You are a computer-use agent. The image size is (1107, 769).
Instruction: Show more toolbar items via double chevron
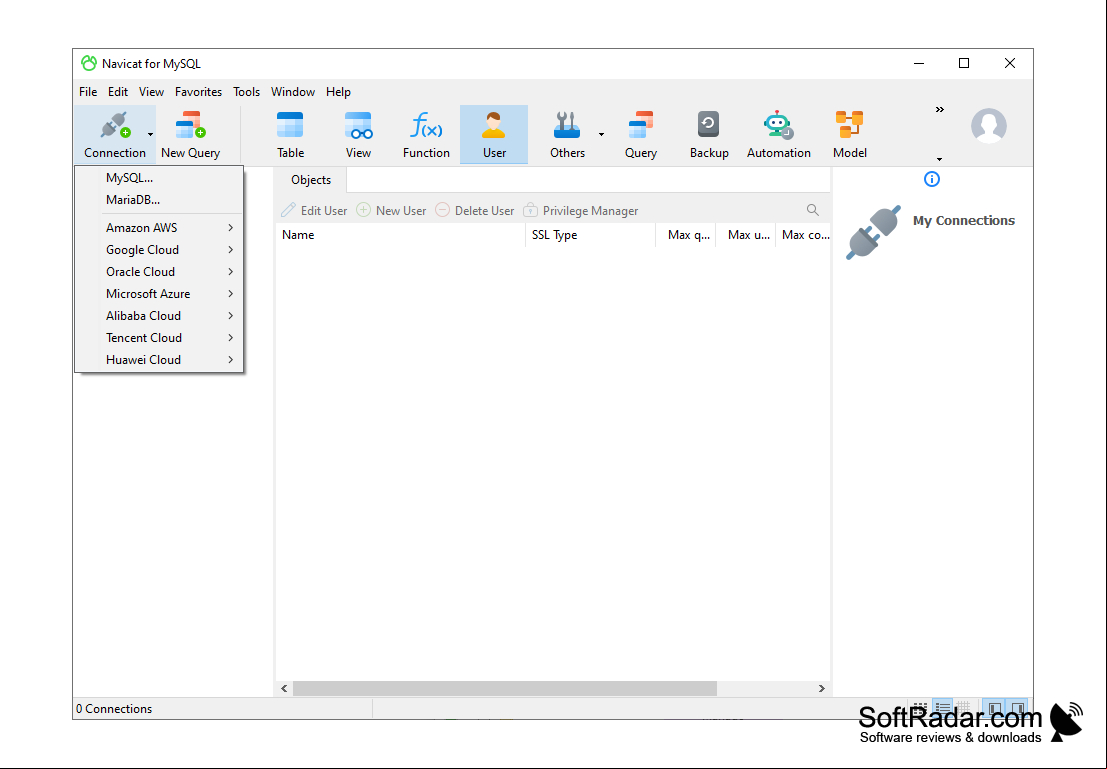pos(940,109)
